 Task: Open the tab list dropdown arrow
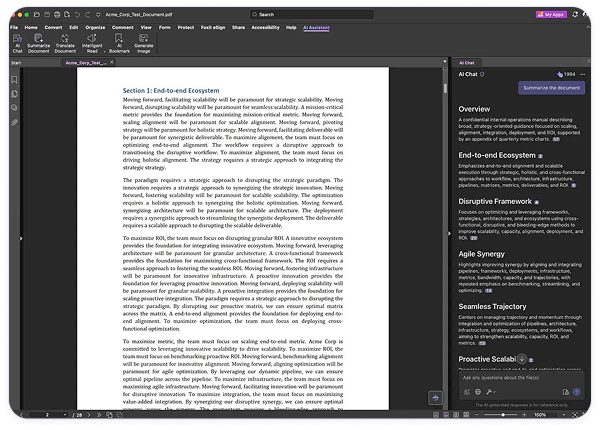(445, 61)
